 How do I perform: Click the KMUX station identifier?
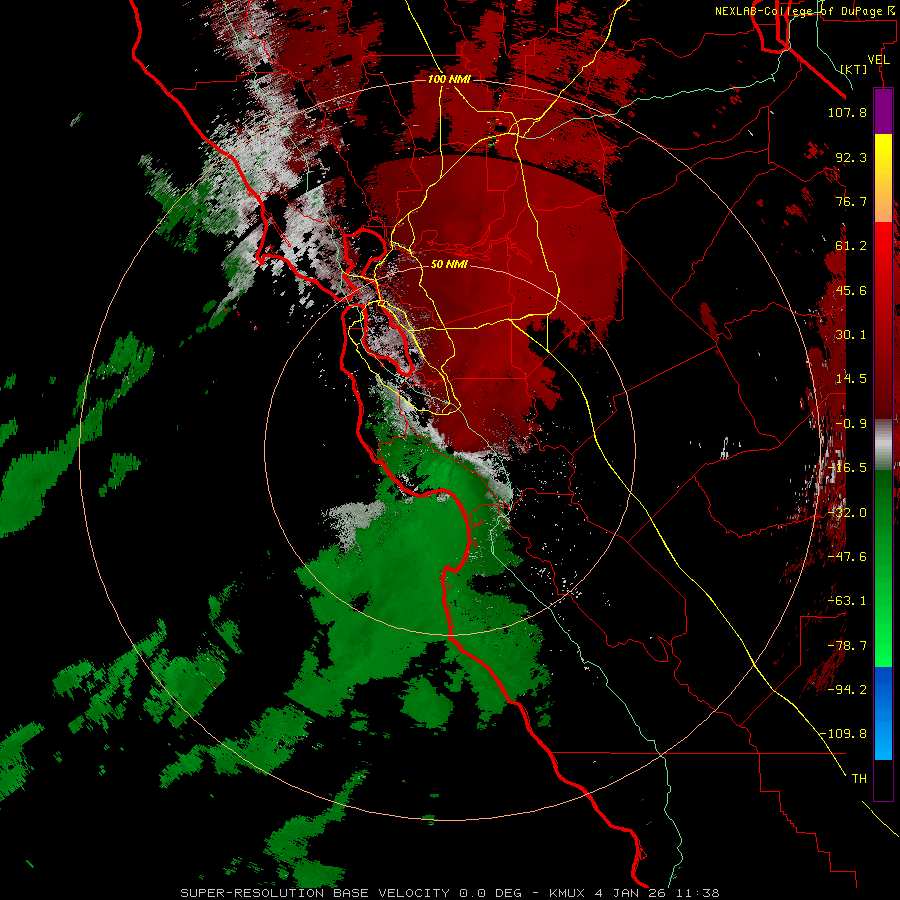(x=567, y=893)
